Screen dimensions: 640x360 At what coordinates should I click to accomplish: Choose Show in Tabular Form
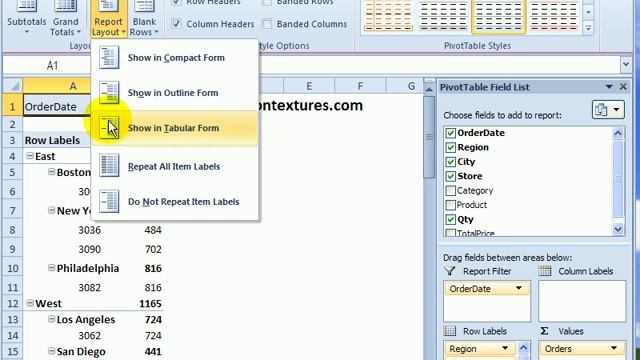point(176,128)
